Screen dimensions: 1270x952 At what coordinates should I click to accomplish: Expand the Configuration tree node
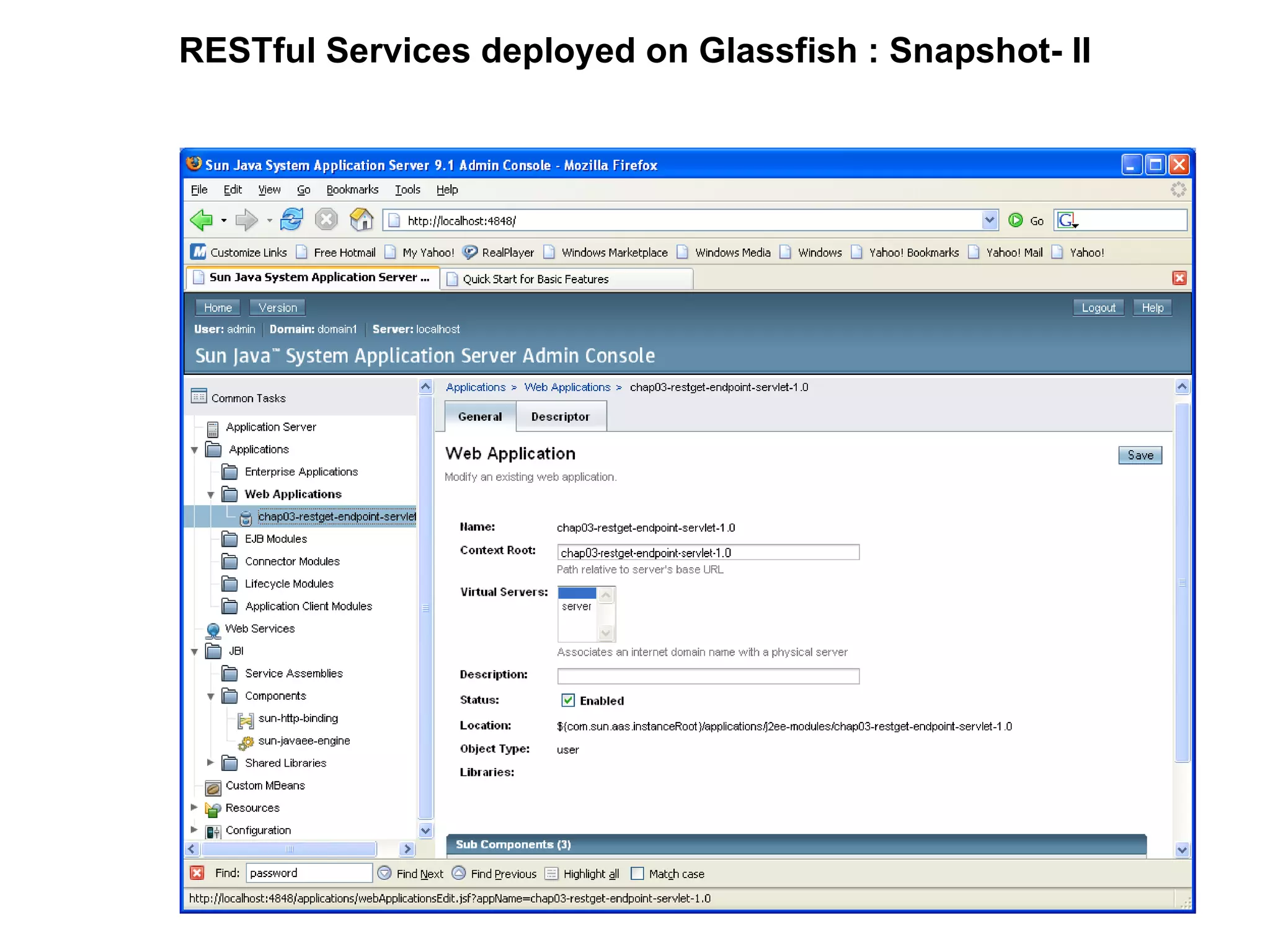pyautogui.click(x=193, y=829)
